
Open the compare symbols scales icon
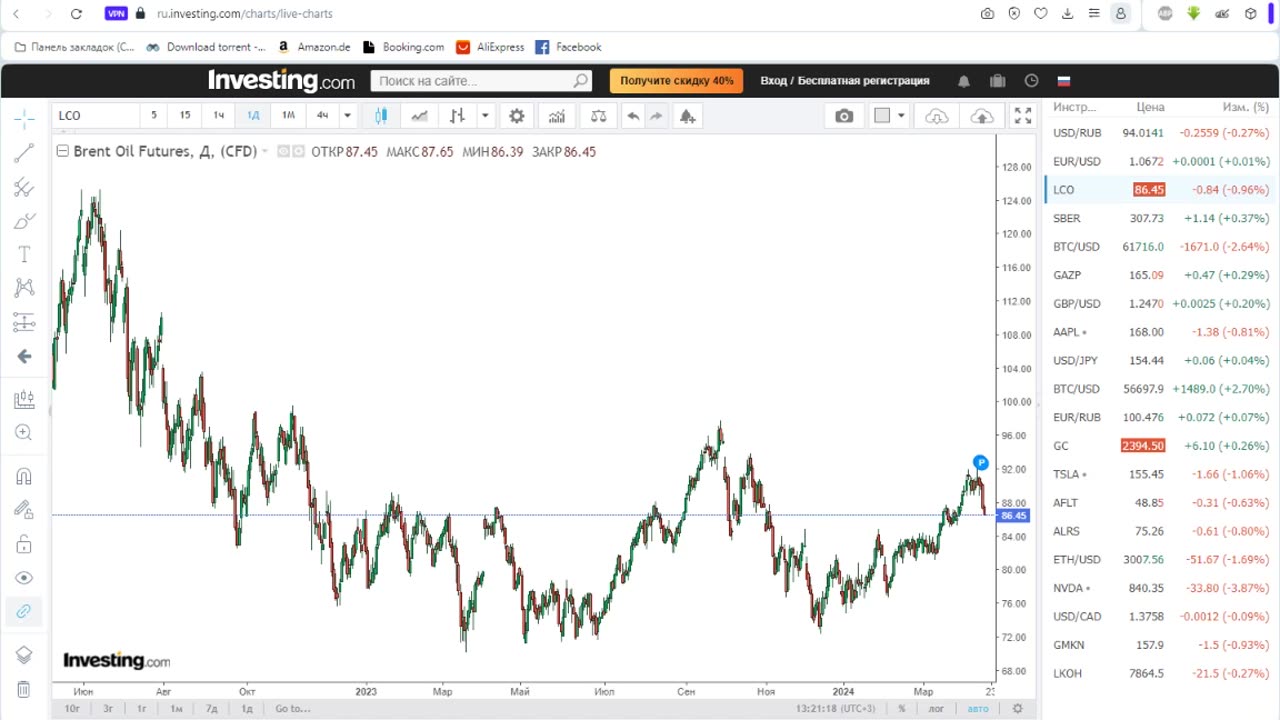[598, 116]
